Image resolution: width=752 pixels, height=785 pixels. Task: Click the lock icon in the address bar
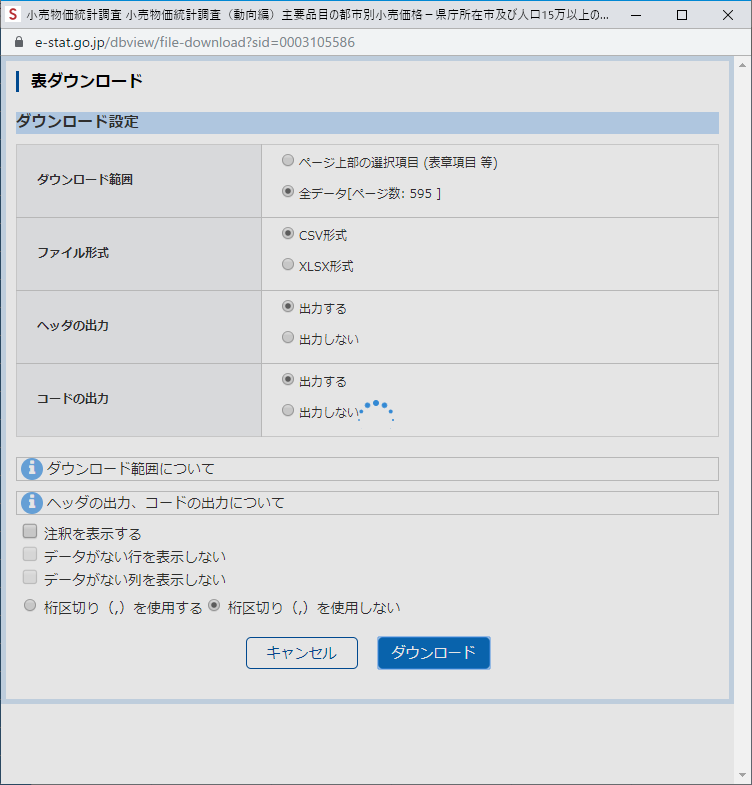point(18,43)
